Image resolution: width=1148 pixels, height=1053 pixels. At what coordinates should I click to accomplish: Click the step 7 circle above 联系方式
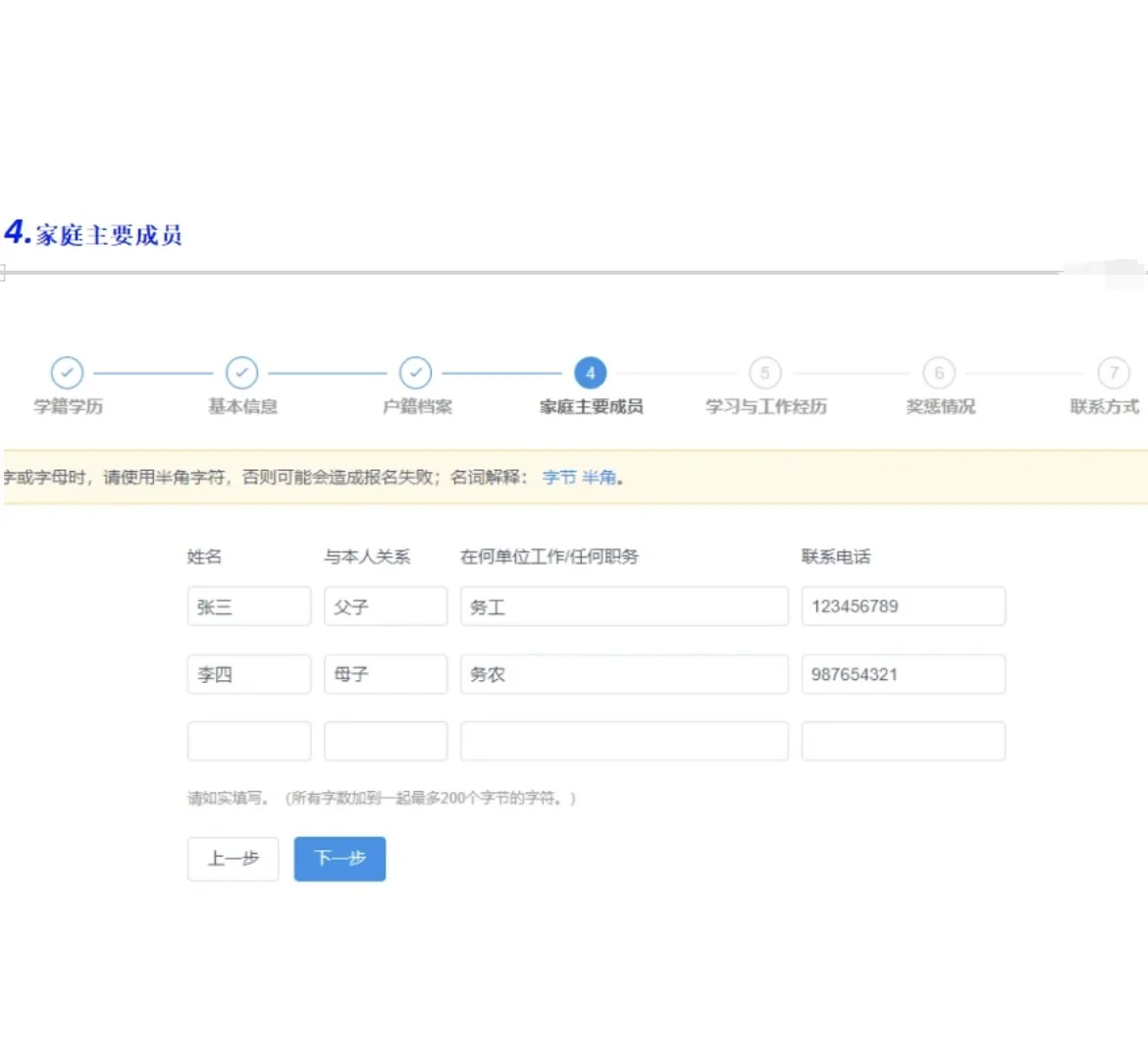[x=1114, y=373]
